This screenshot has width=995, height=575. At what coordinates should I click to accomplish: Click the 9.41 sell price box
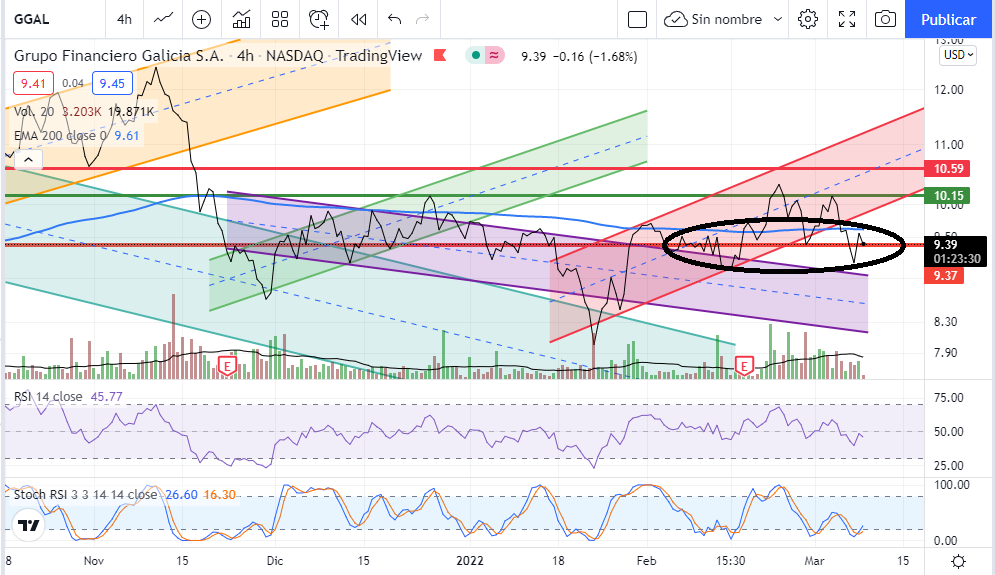pyautogui.click(x=33, y=84)
